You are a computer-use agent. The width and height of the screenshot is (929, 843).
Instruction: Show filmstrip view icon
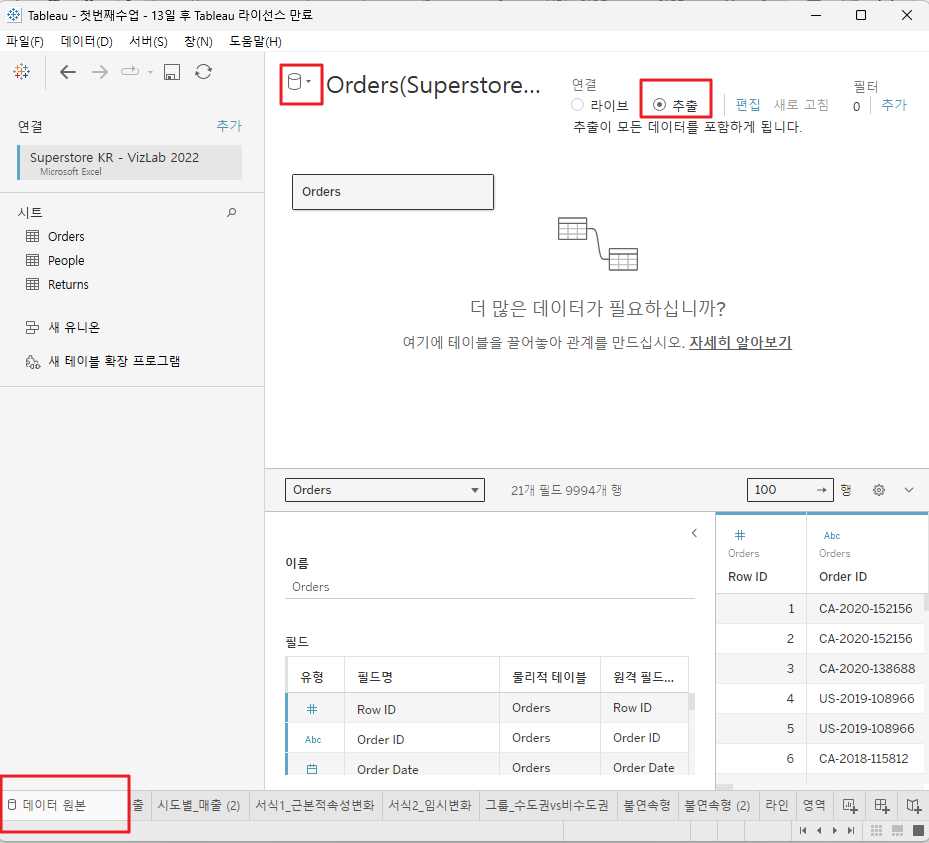pyautogui.click(x=898, y=831)
